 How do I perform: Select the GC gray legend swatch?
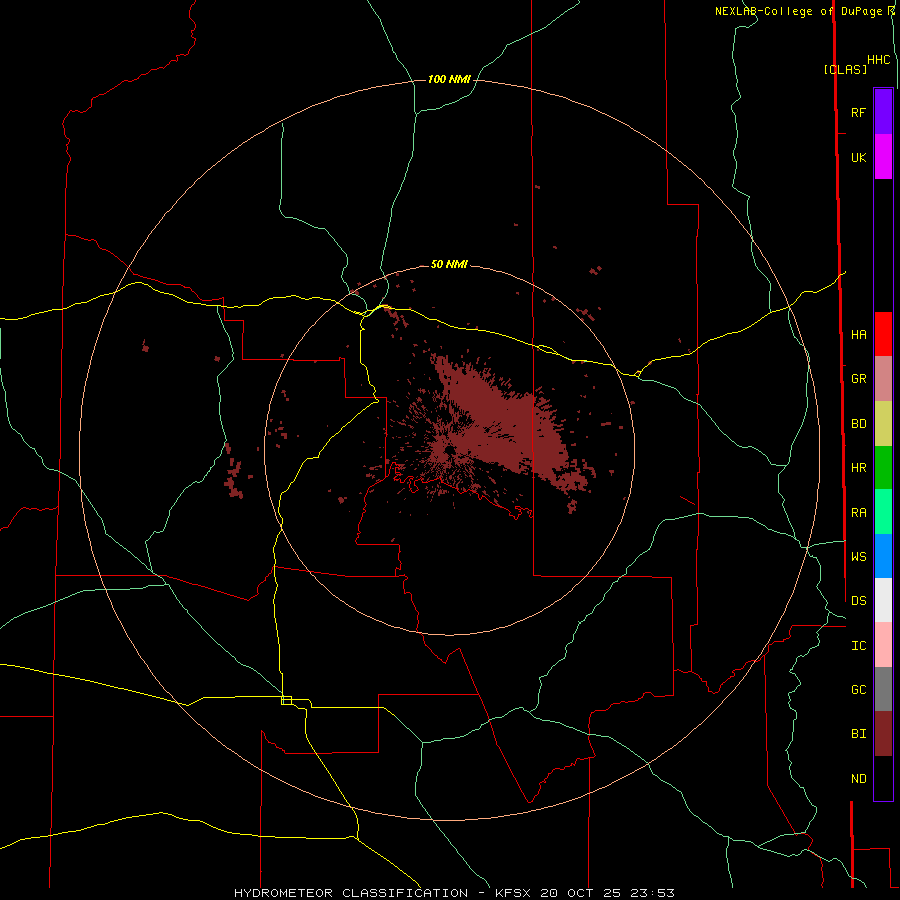click(x=883, y=689)
